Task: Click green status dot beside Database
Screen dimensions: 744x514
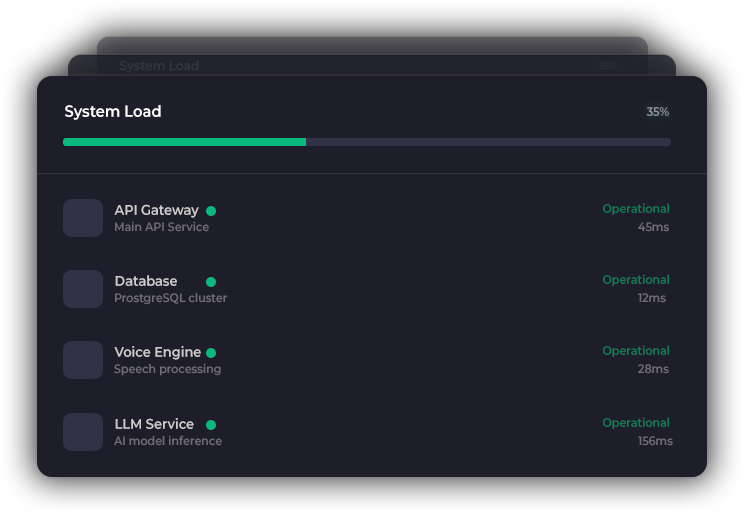Action: 211,282
